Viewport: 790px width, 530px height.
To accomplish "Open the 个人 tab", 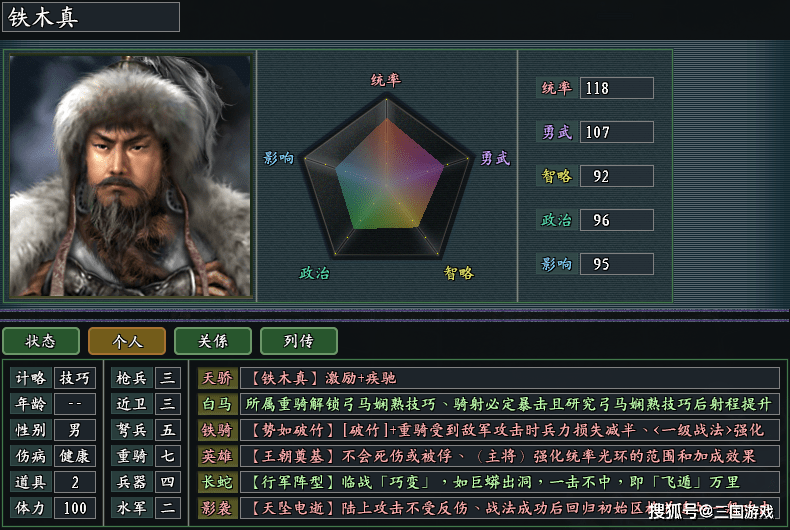I will (x=127, y=341).
